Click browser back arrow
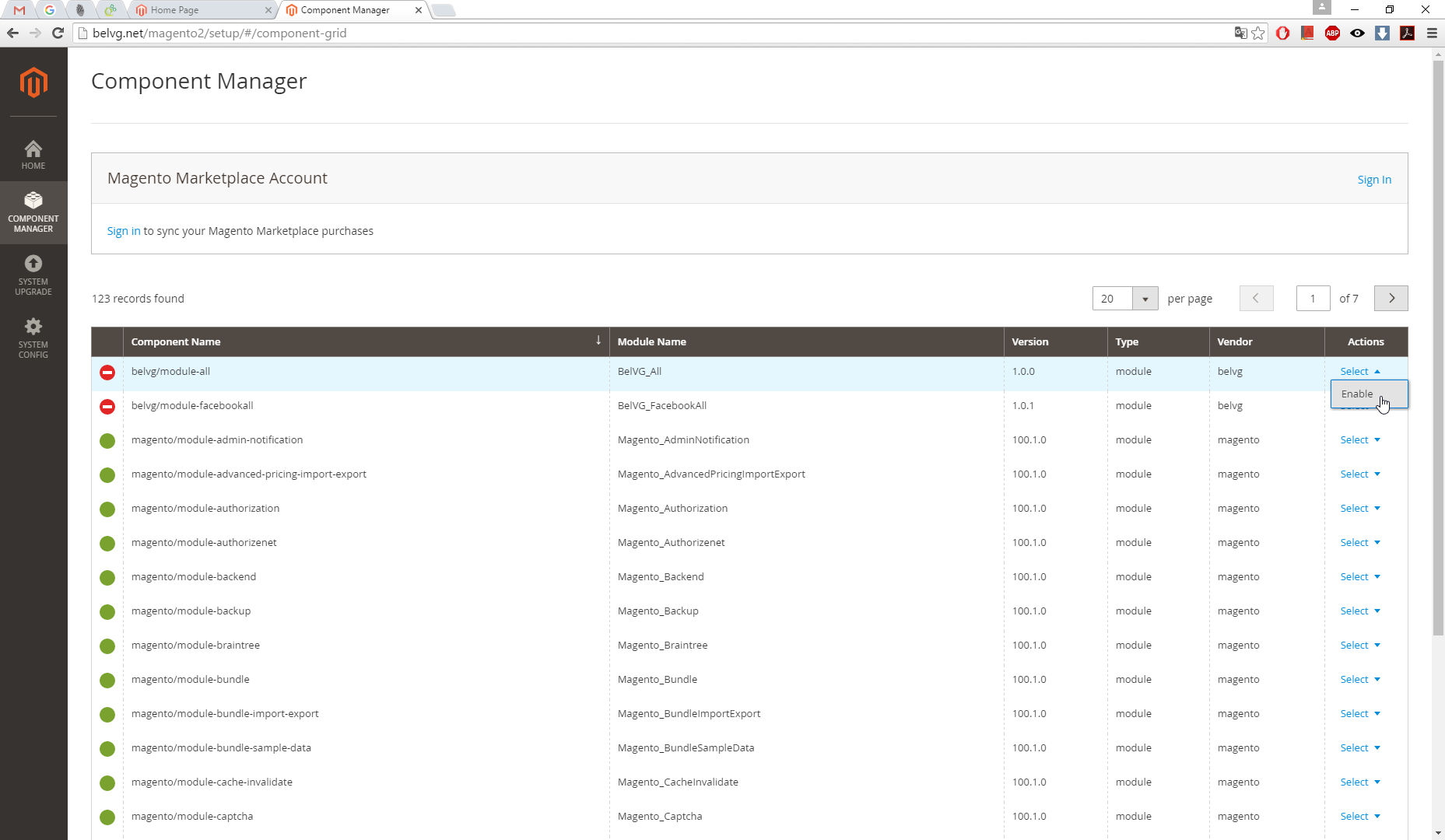This screenshot has width=1445, height=840. [x=12, y=33]
